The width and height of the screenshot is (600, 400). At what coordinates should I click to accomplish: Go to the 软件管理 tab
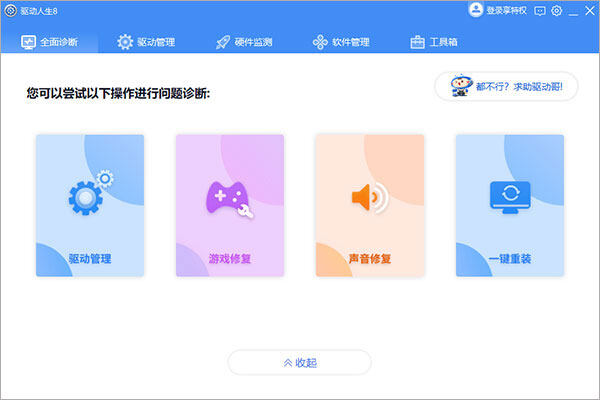click(341, 42)
